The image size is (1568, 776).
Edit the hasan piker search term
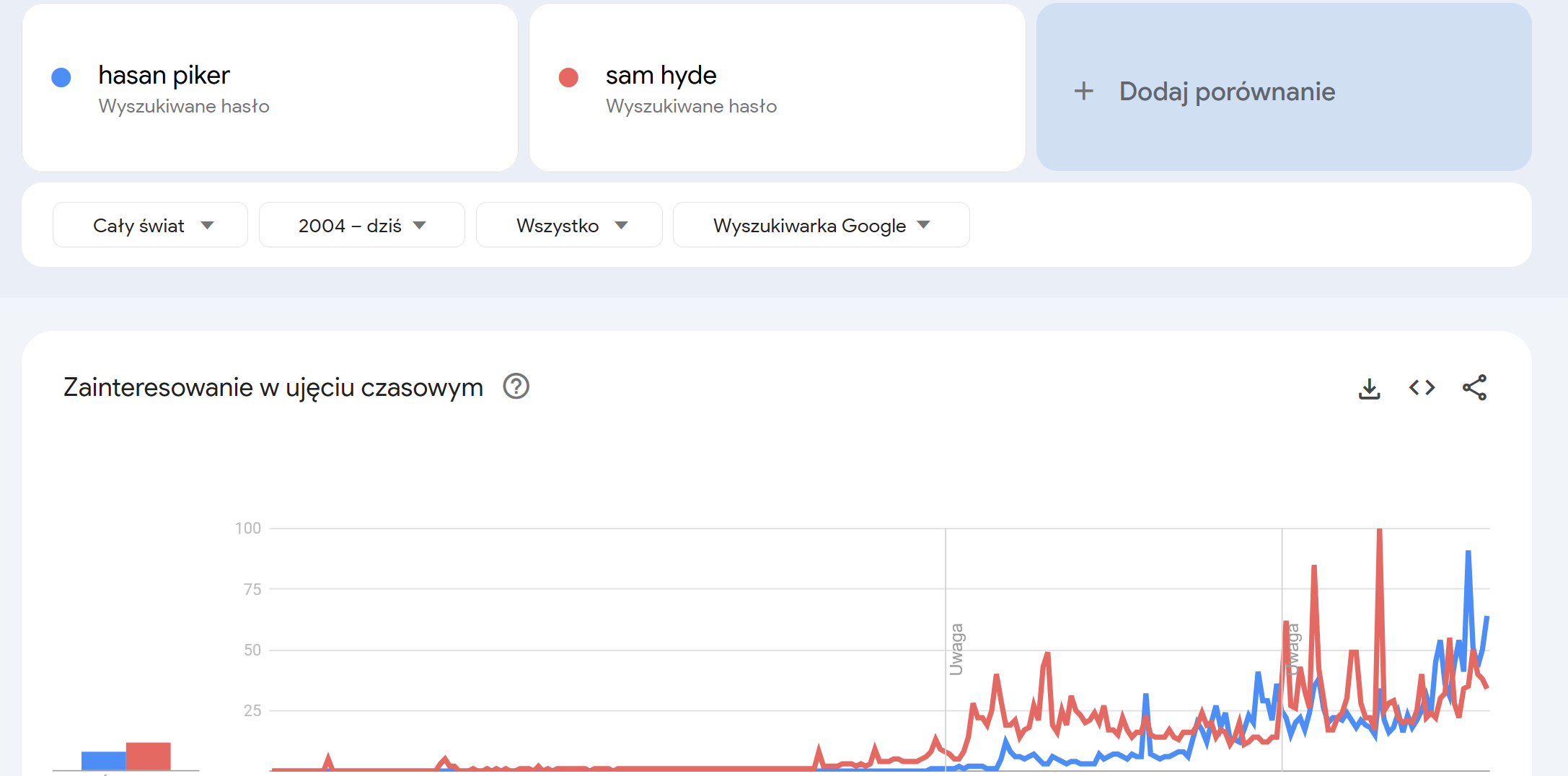164,75
